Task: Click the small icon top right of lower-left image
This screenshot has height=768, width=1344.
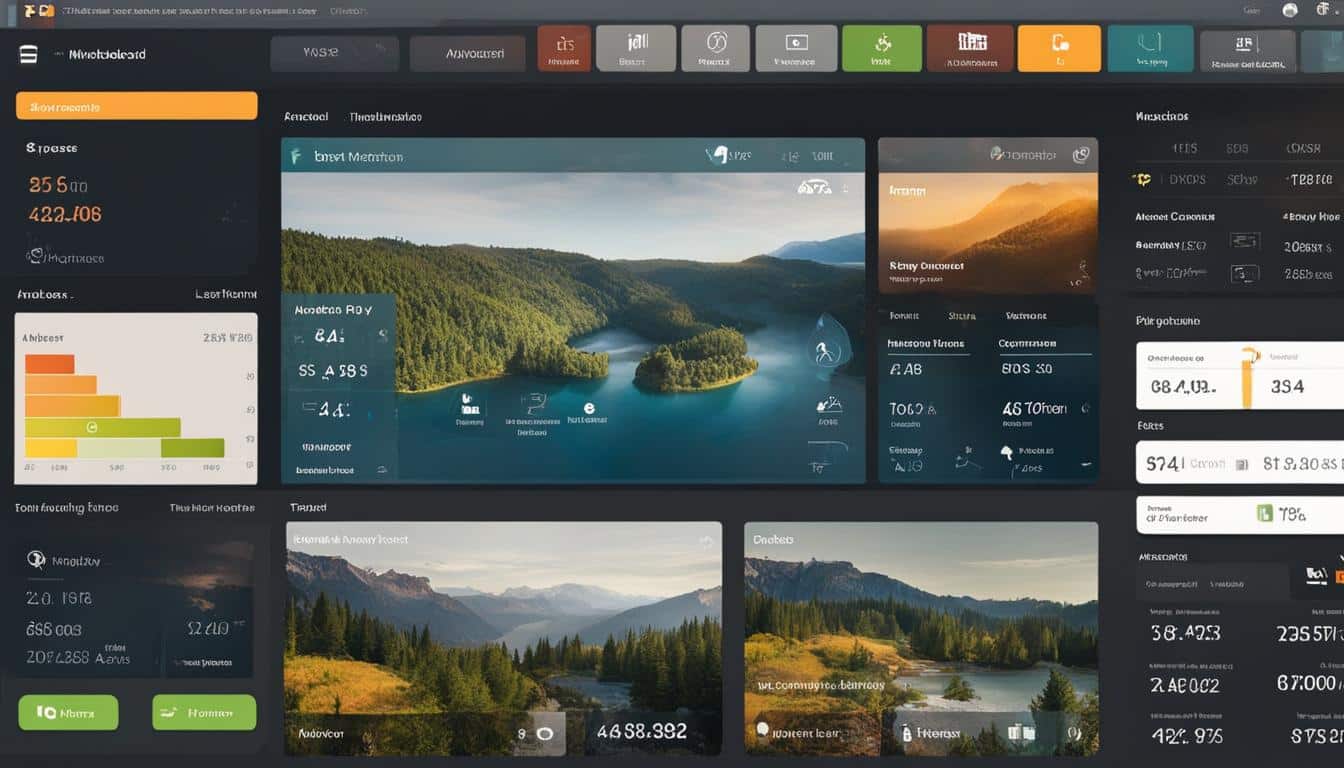Action: [x=706, y=542]
